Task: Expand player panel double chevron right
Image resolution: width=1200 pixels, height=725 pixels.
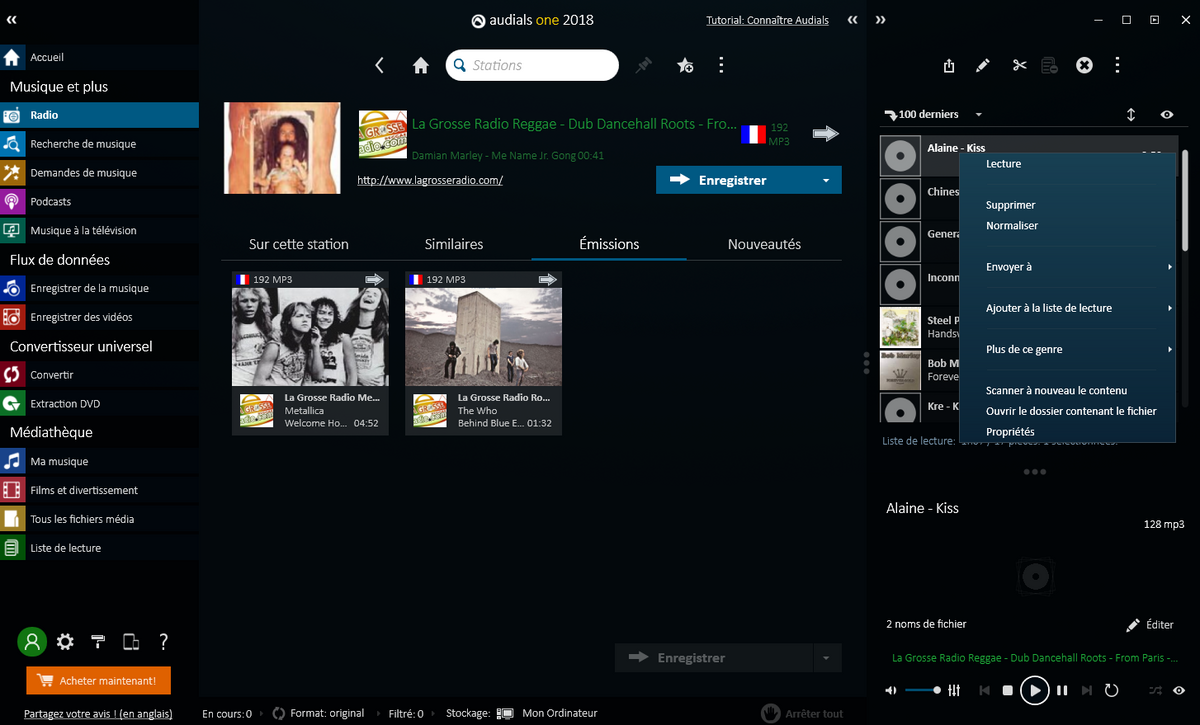Action: pos(880,20)
